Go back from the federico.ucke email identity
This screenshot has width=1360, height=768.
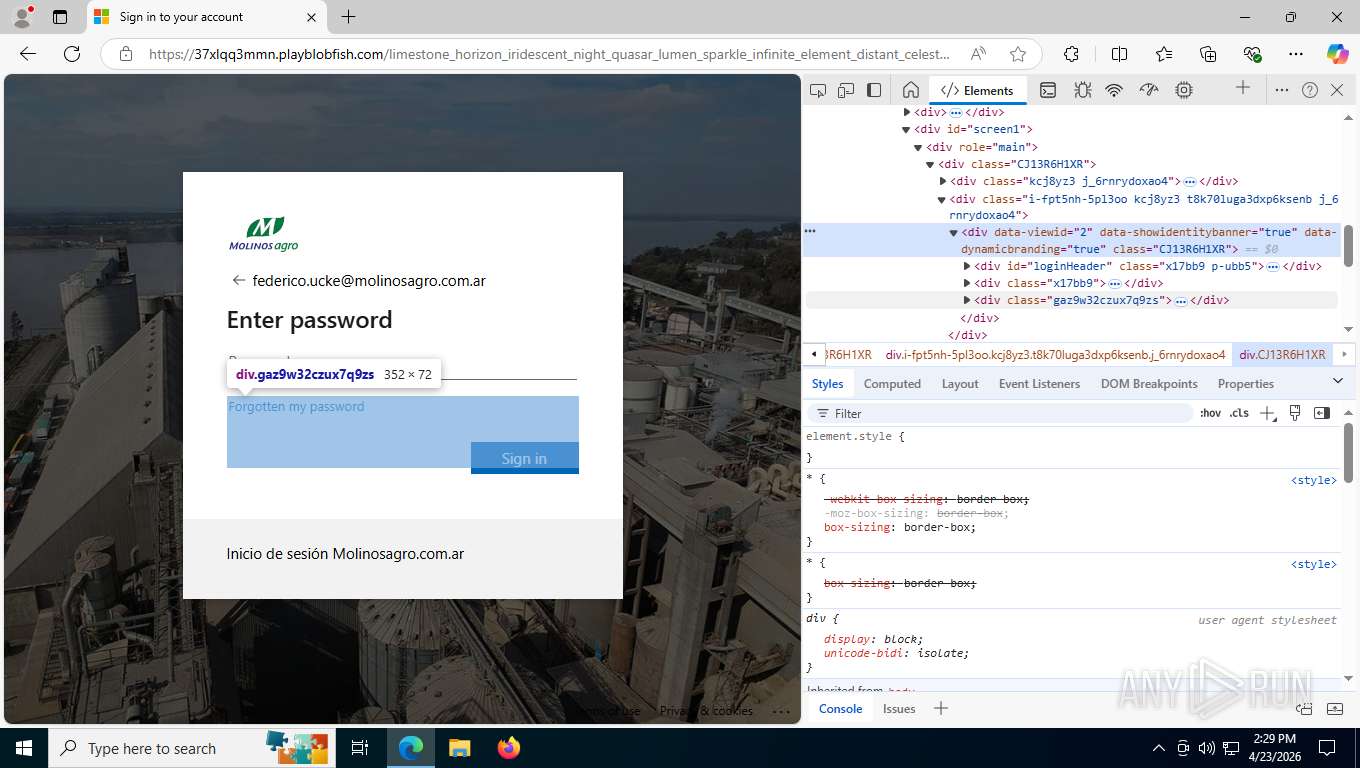(238, 281)
